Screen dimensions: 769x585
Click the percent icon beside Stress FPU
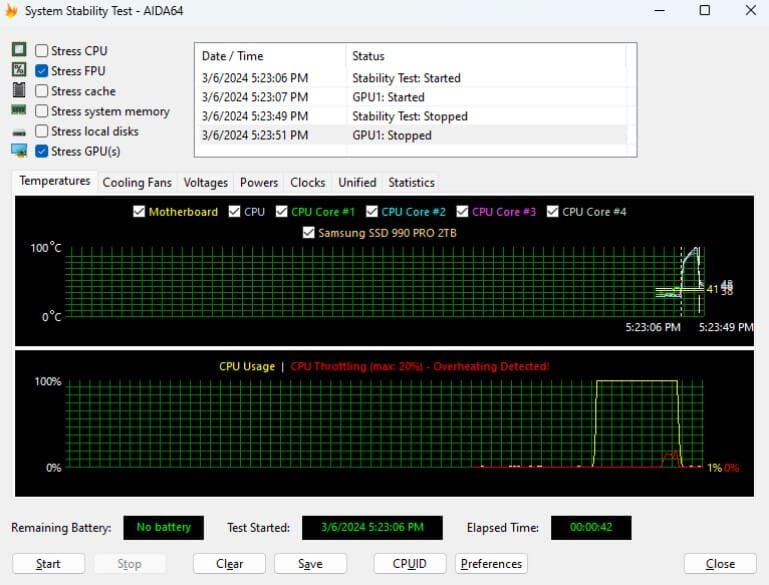[x=18, y=70]
